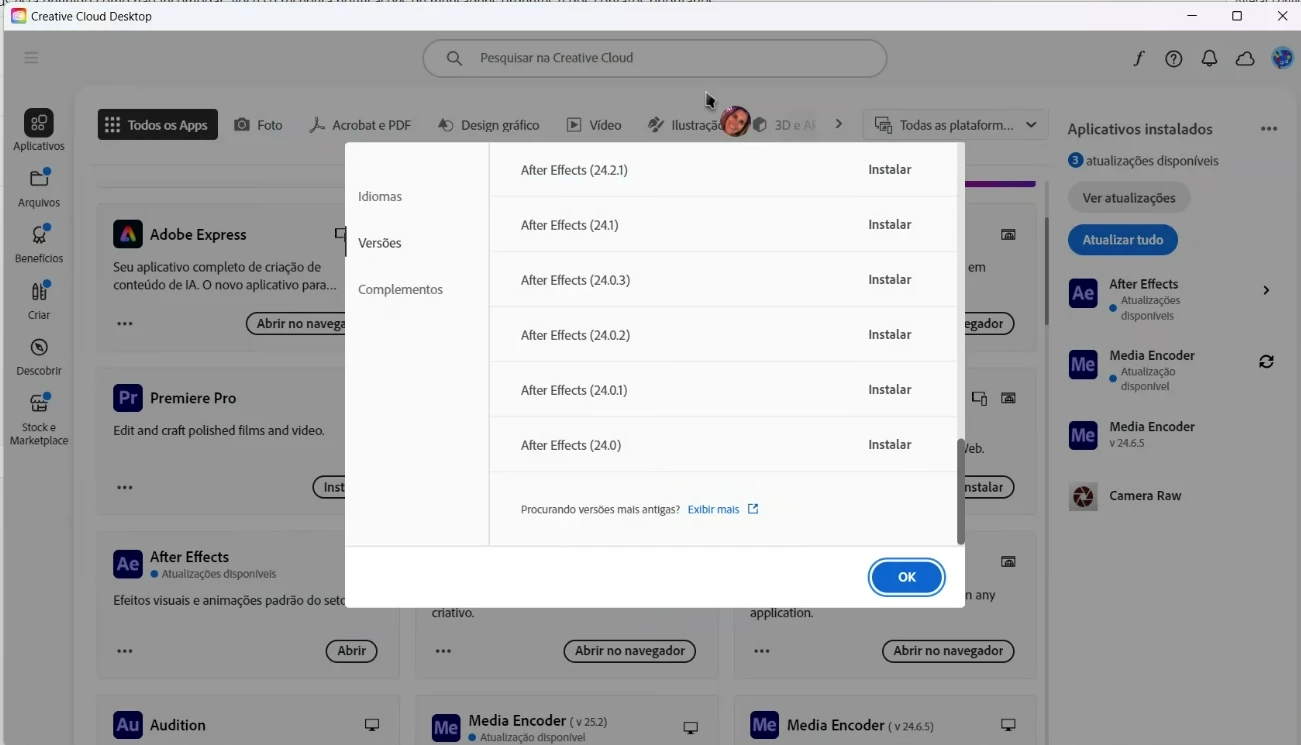Install After Effects (24.0.3)
Viewport: 1301px width, 745px height.
pos(889,280)
